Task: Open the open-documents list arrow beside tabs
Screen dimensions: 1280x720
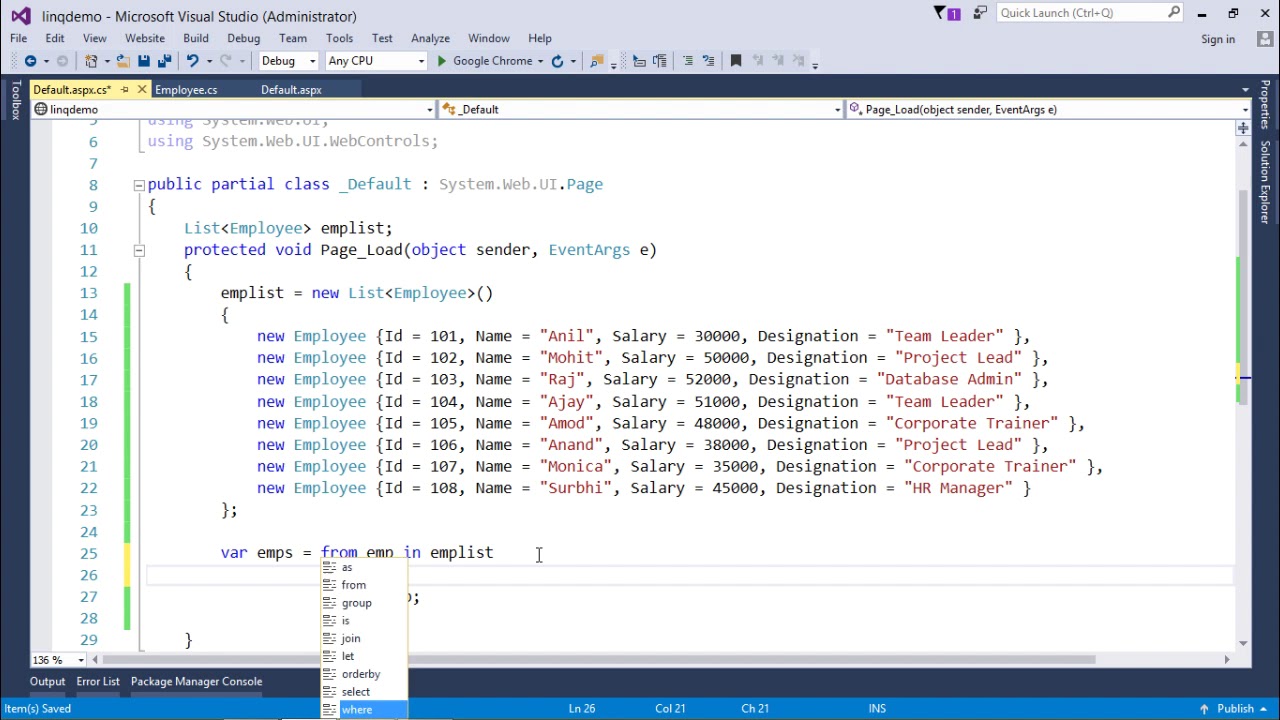Action: pos(1245,90)
